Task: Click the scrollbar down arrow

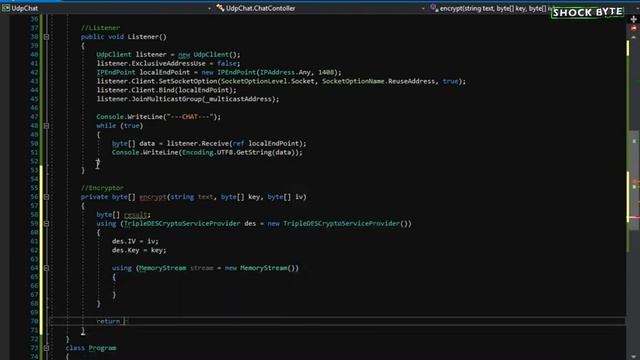Action: [x=633, y=356]
